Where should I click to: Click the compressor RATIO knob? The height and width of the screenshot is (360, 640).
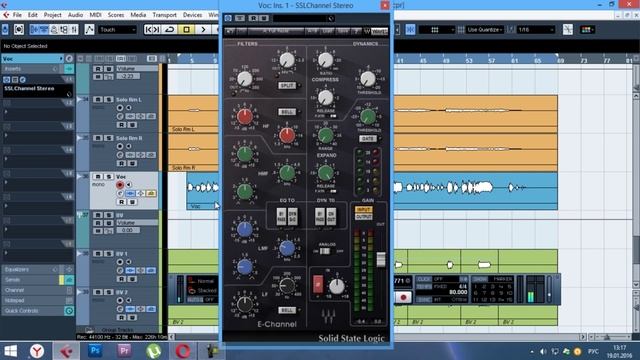click(x=325, y=60)
